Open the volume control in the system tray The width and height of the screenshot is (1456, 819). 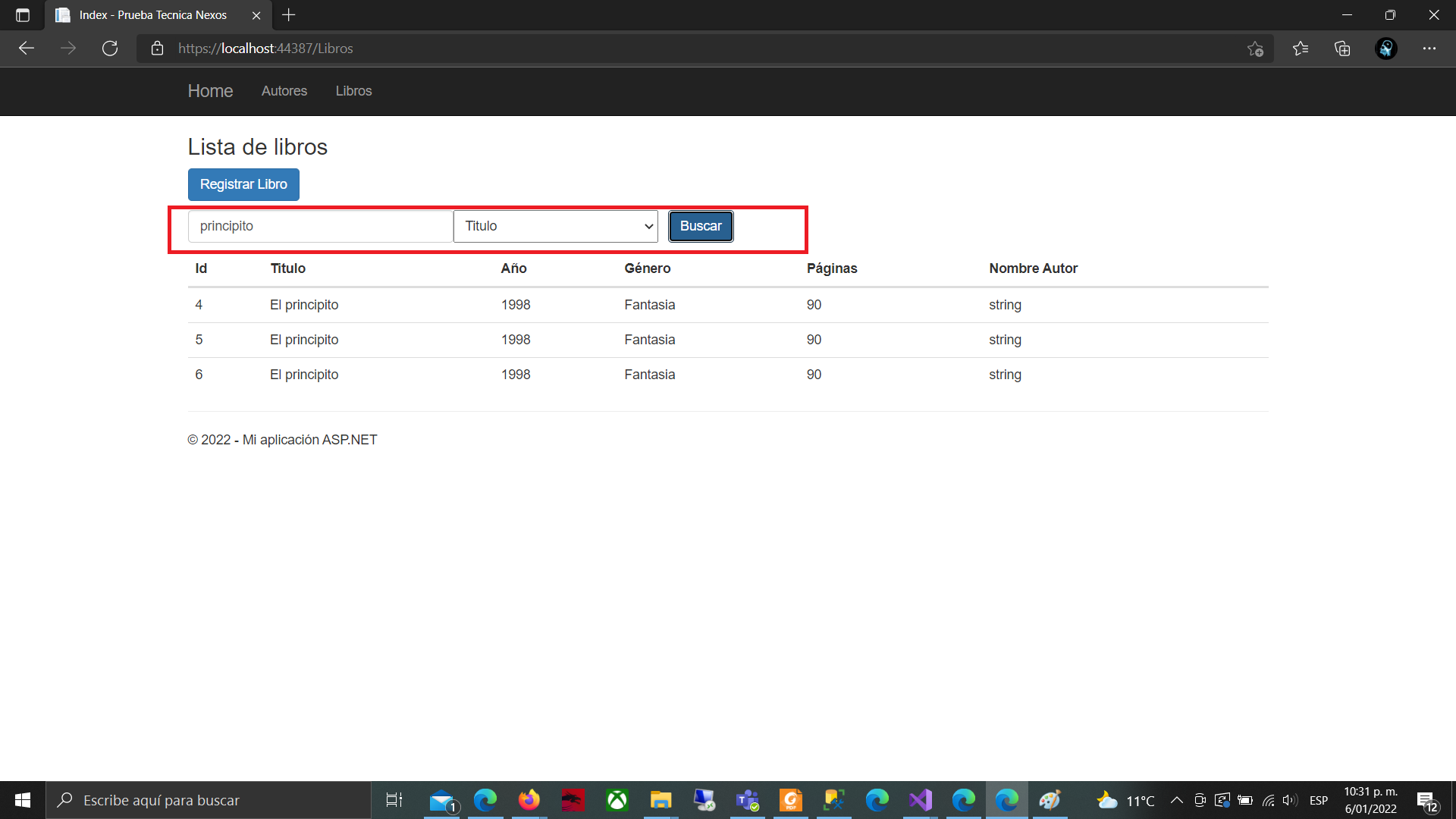pyautogui.click(x=1289, y=800)
